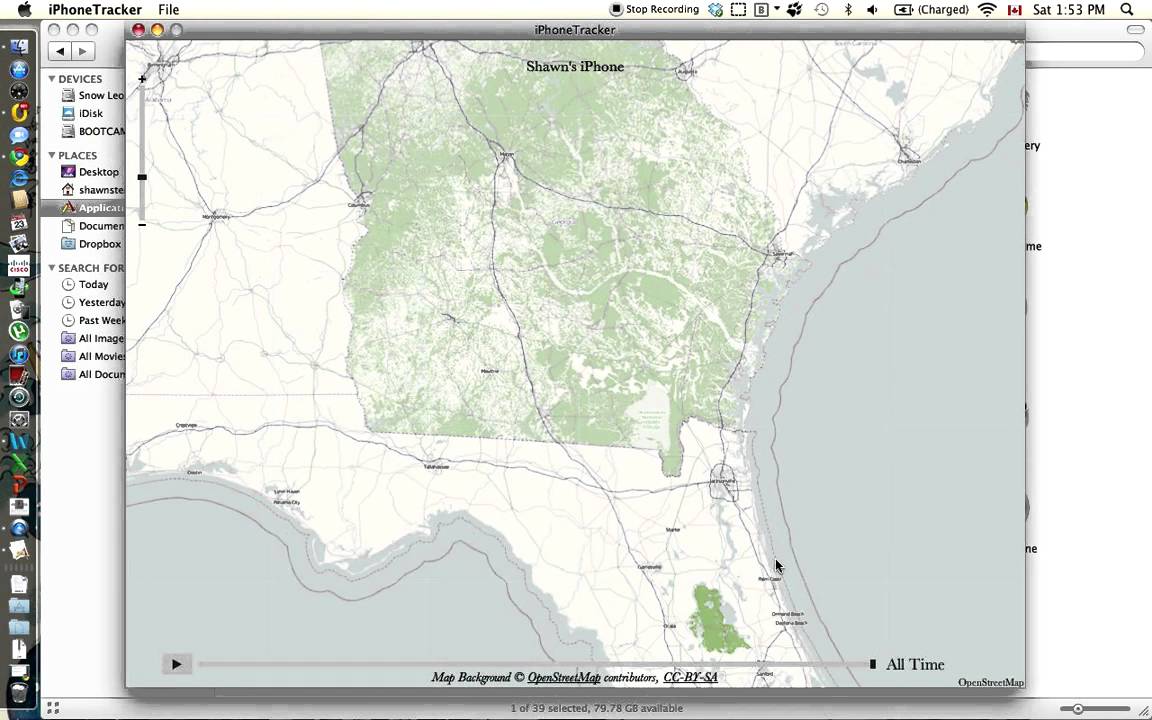Screen dimensions: 1152x720
Task: Select All Documents saved search in Finder
Action: tap(93, 374)
